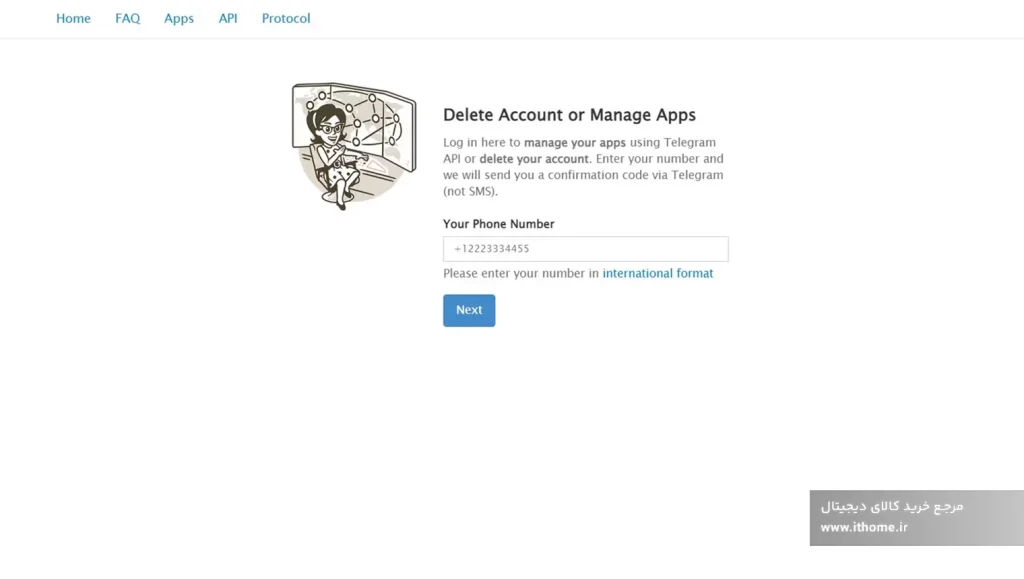Open the Protocol navigation link

point(286,18)
